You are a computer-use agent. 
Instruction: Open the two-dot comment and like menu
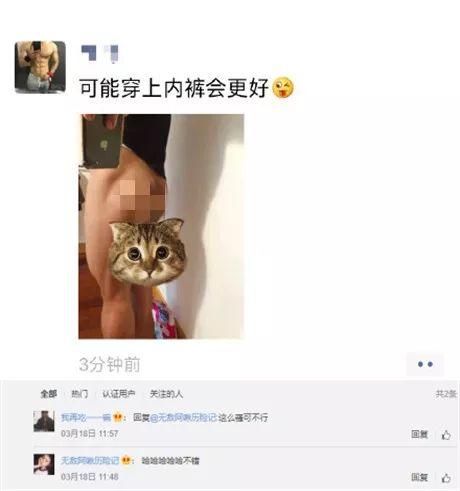[425, 364]
